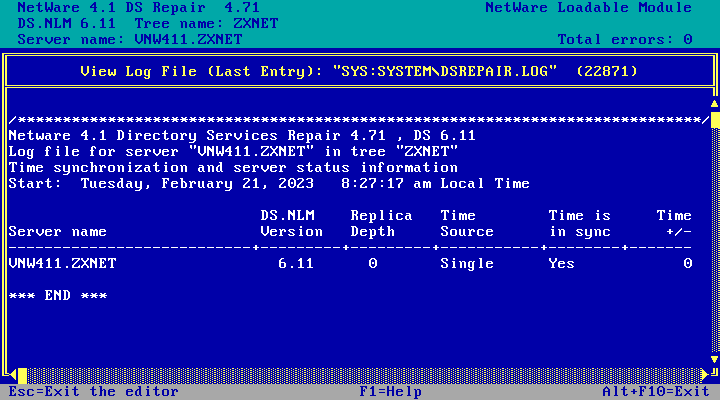Click 'NetWare Loadable Module' text

point(589,8)
